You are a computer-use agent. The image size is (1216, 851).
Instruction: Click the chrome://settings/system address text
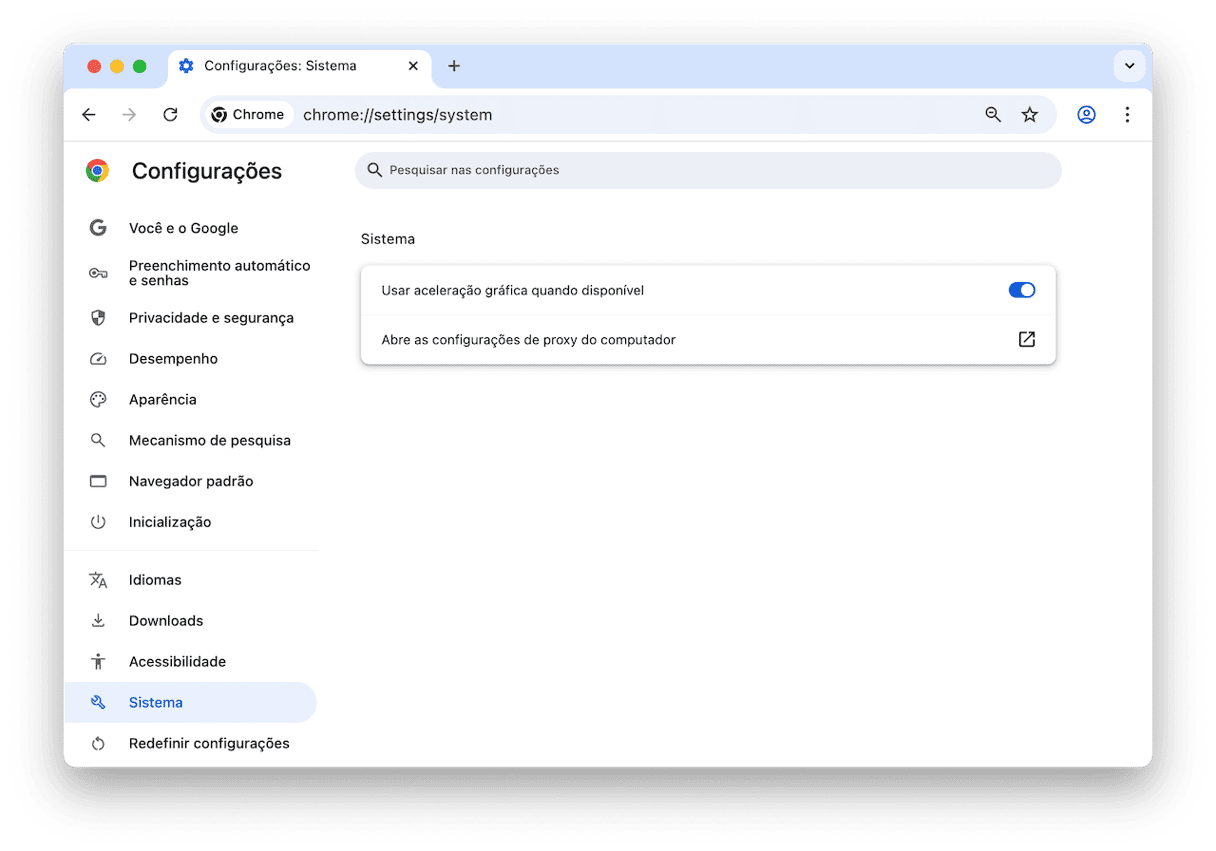tap(397, 115)
